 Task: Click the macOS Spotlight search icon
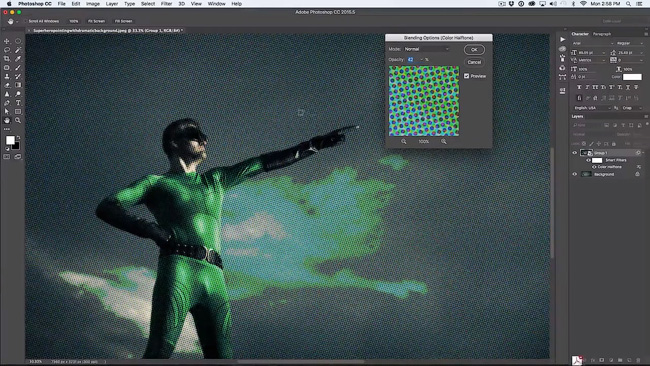pyautogui.click(x=628, y=4)
